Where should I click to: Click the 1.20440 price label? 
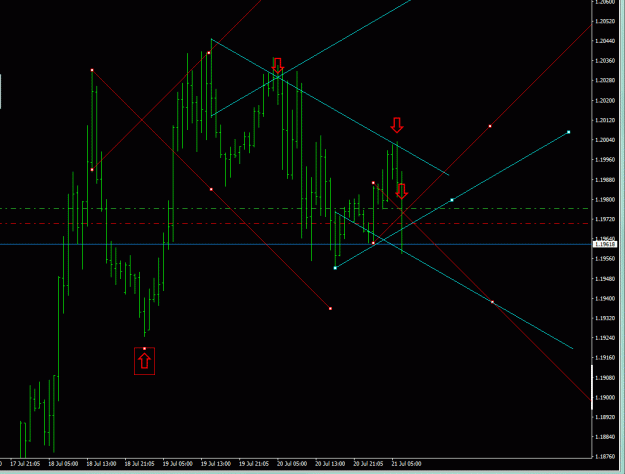click(x=605, y=41)
